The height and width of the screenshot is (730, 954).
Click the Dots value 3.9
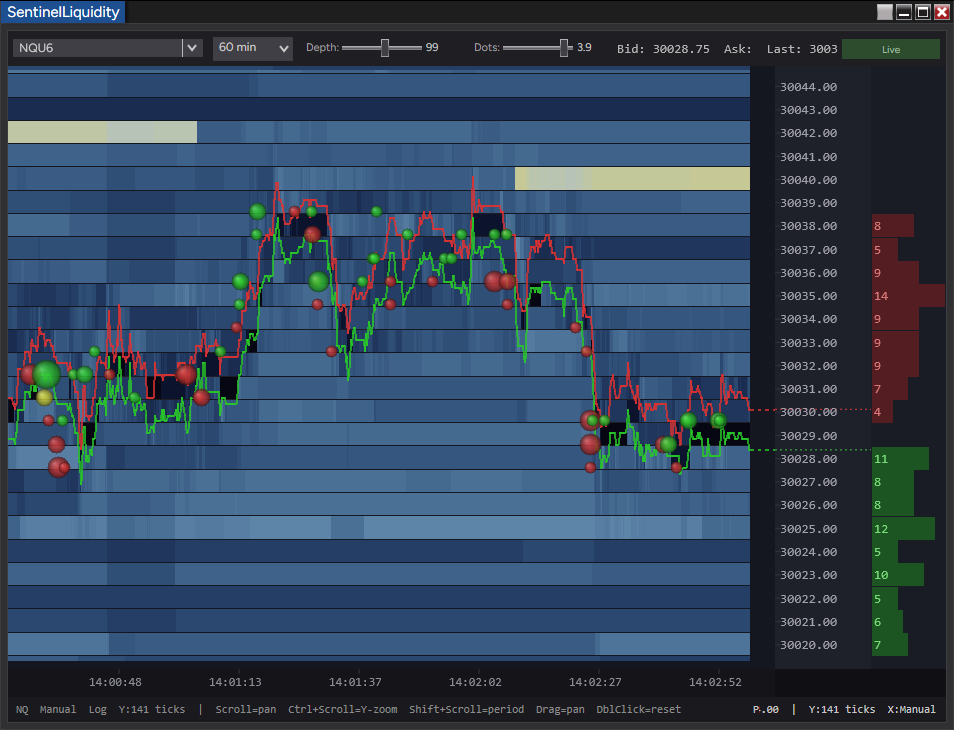click(x=584, y=47)
